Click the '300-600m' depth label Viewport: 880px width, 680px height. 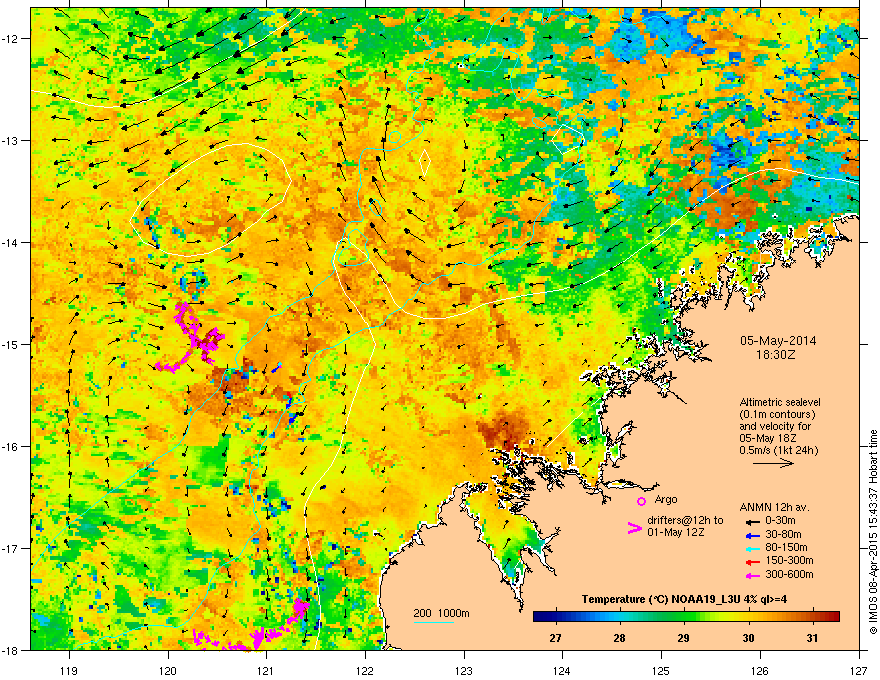point(789,575)
